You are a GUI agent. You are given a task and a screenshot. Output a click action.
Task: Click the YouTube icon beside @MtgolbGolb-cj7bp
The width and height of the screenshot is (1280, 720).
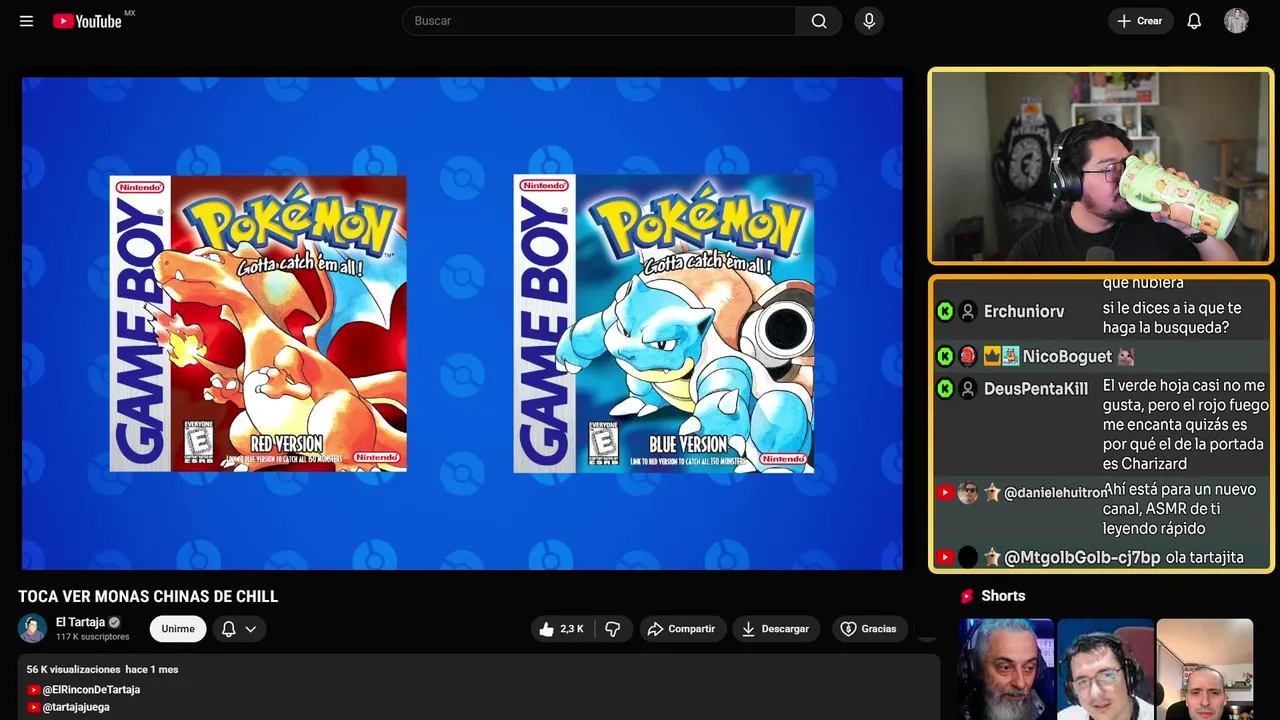[x=945, y=557]
